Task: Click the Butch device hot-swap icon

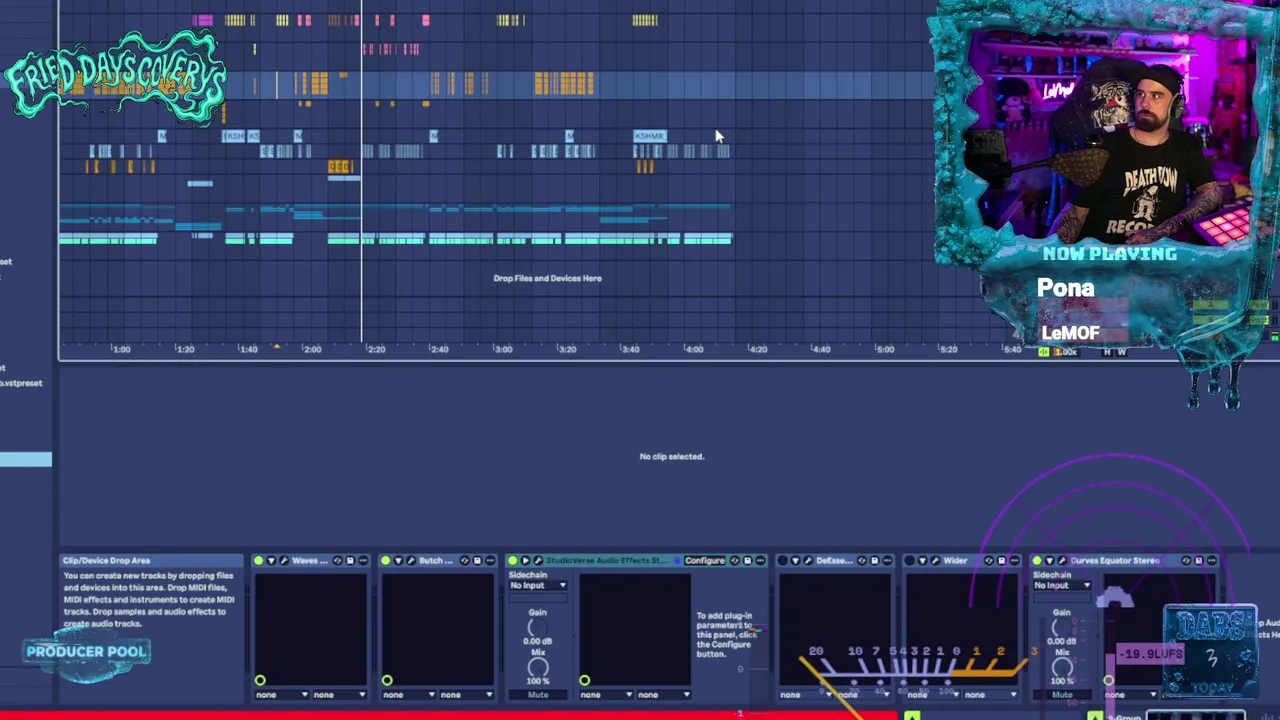Action: tap(464, 560)
